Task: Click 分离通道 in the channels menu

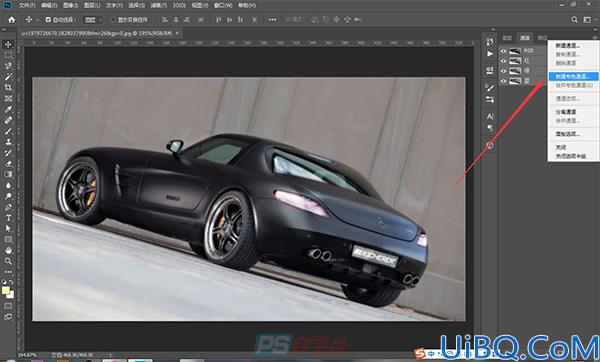Action: click(x=566, y=112)
